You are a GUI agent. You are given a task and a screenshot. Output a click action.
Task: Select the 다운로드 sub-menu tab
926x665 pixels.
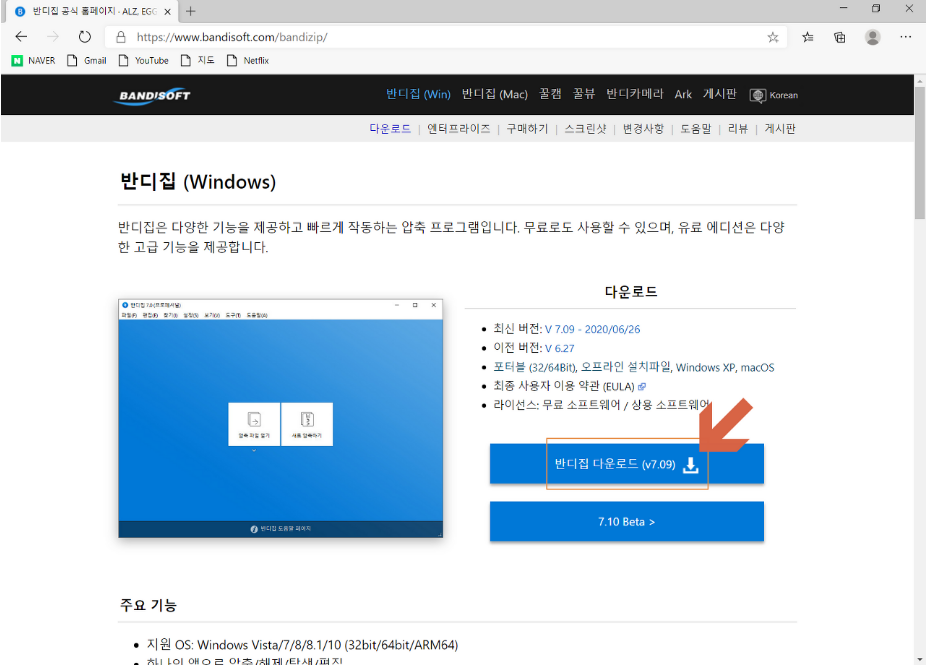pyautogui.click(x=390, y=129)
